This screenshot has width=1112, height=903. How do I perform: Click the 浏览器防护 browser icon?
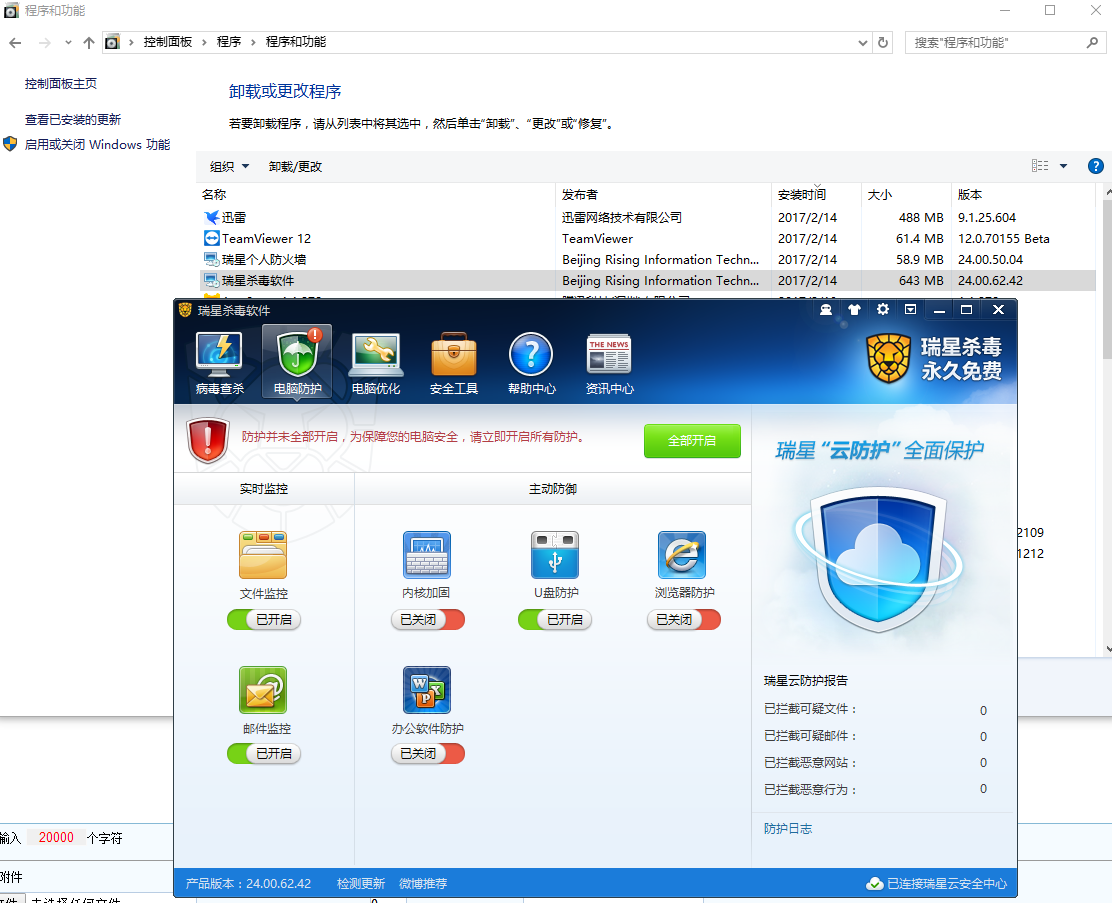point(682,555)
